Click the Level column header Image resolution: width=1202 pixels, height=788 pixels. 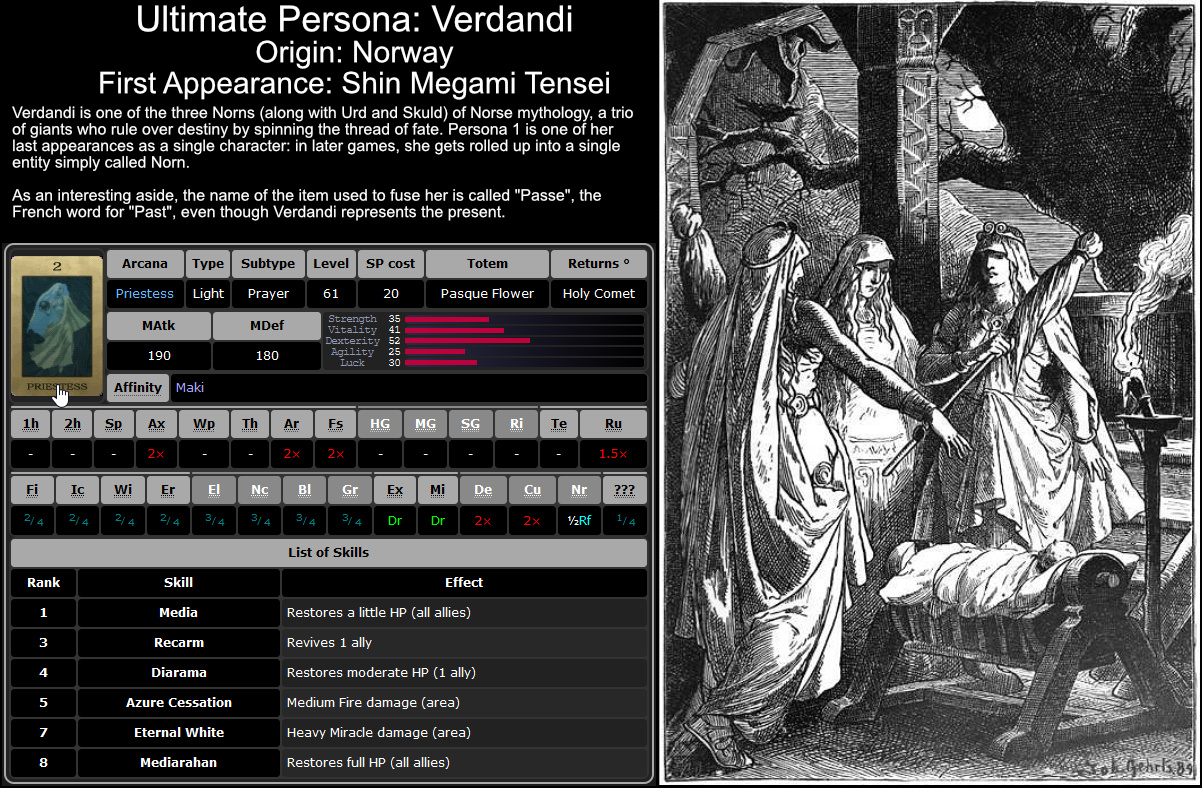331,264
